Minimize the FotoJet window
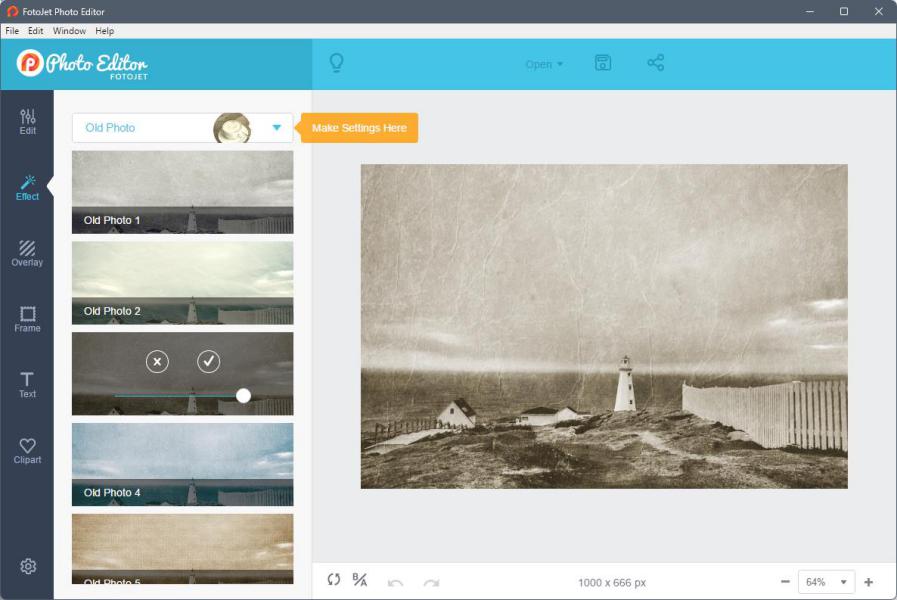 coord(809,11)
